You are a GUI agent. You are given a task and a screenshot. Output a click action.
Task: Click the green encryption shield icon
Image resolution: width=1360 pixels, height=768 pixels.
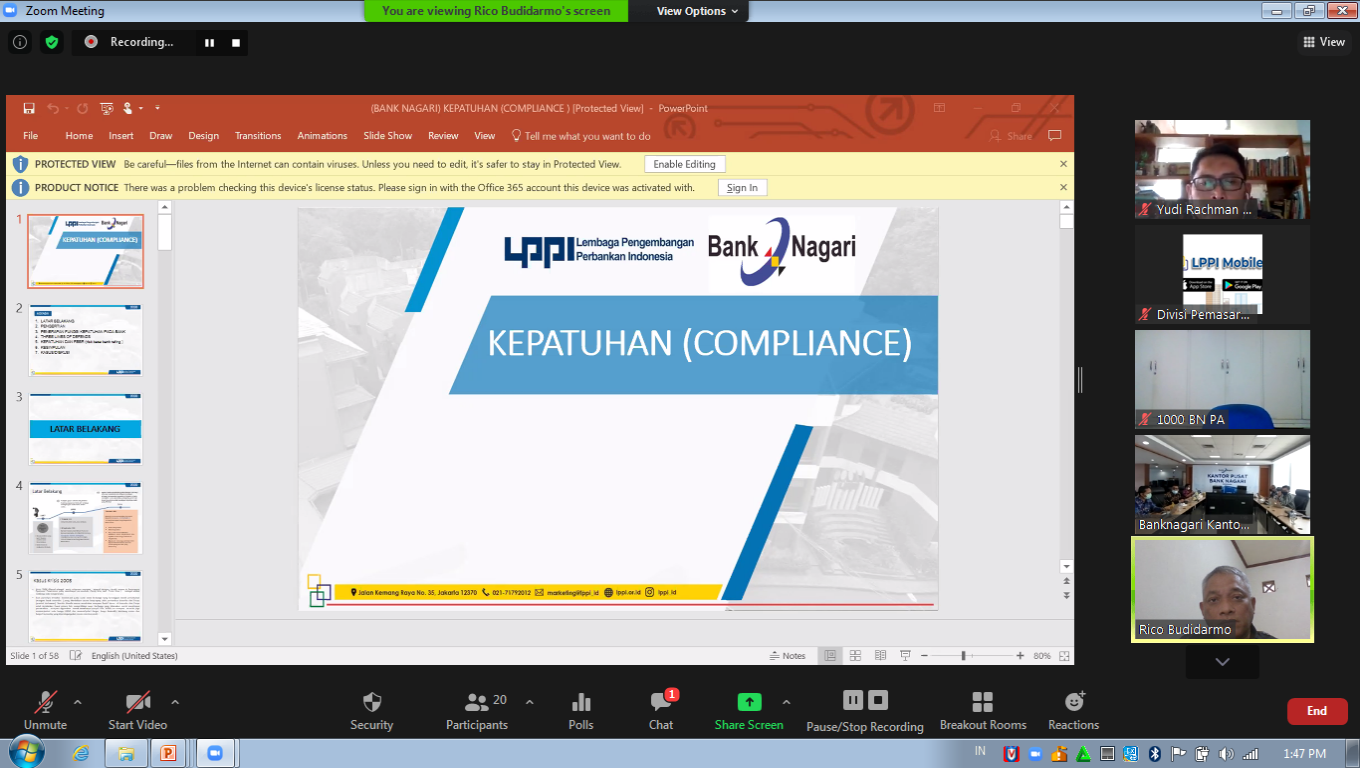pos(52,42)
